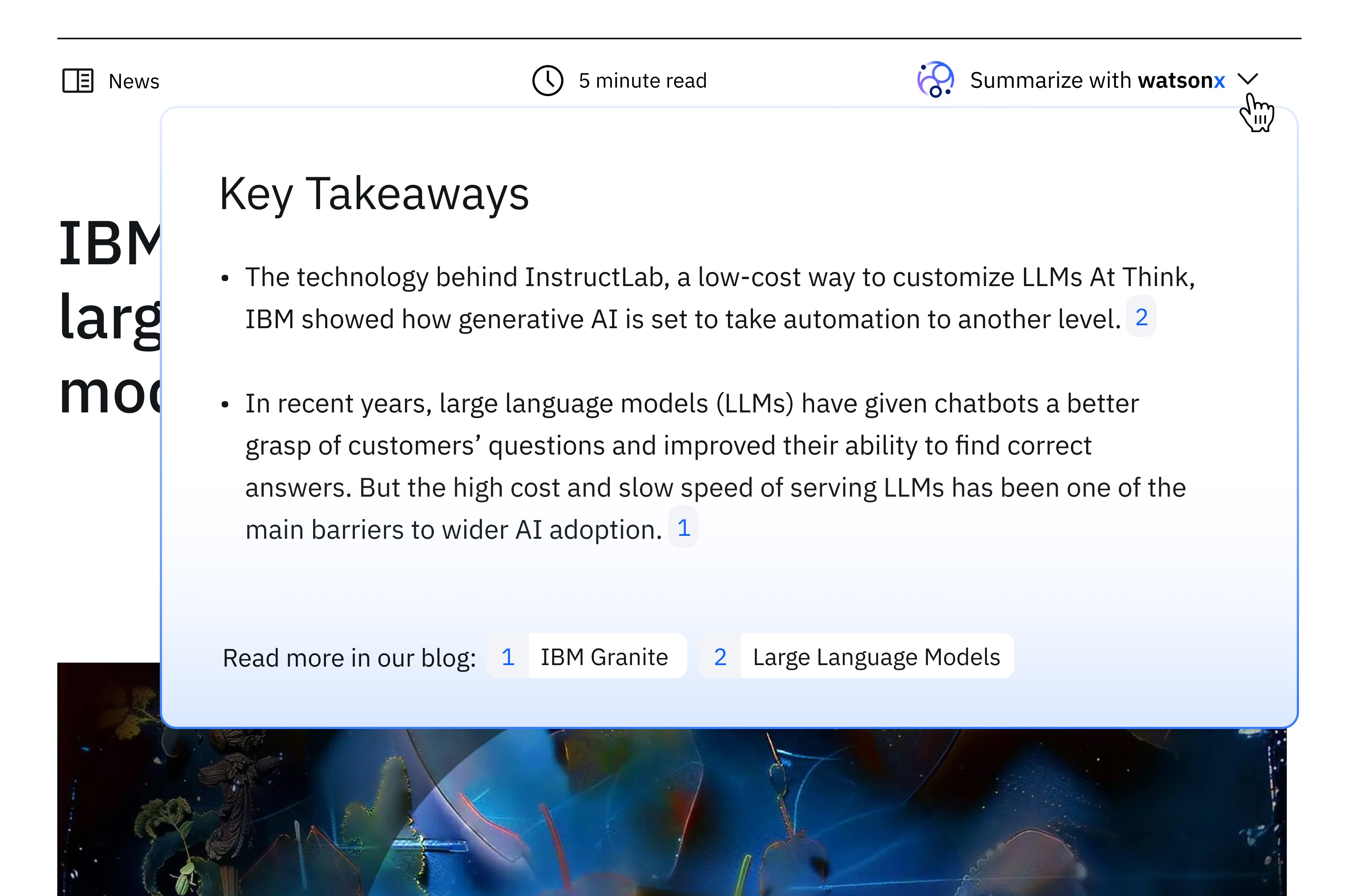Open the Summarize with watsonx label
This screenshot has width=1360, height=896.
click(1098, 81)
